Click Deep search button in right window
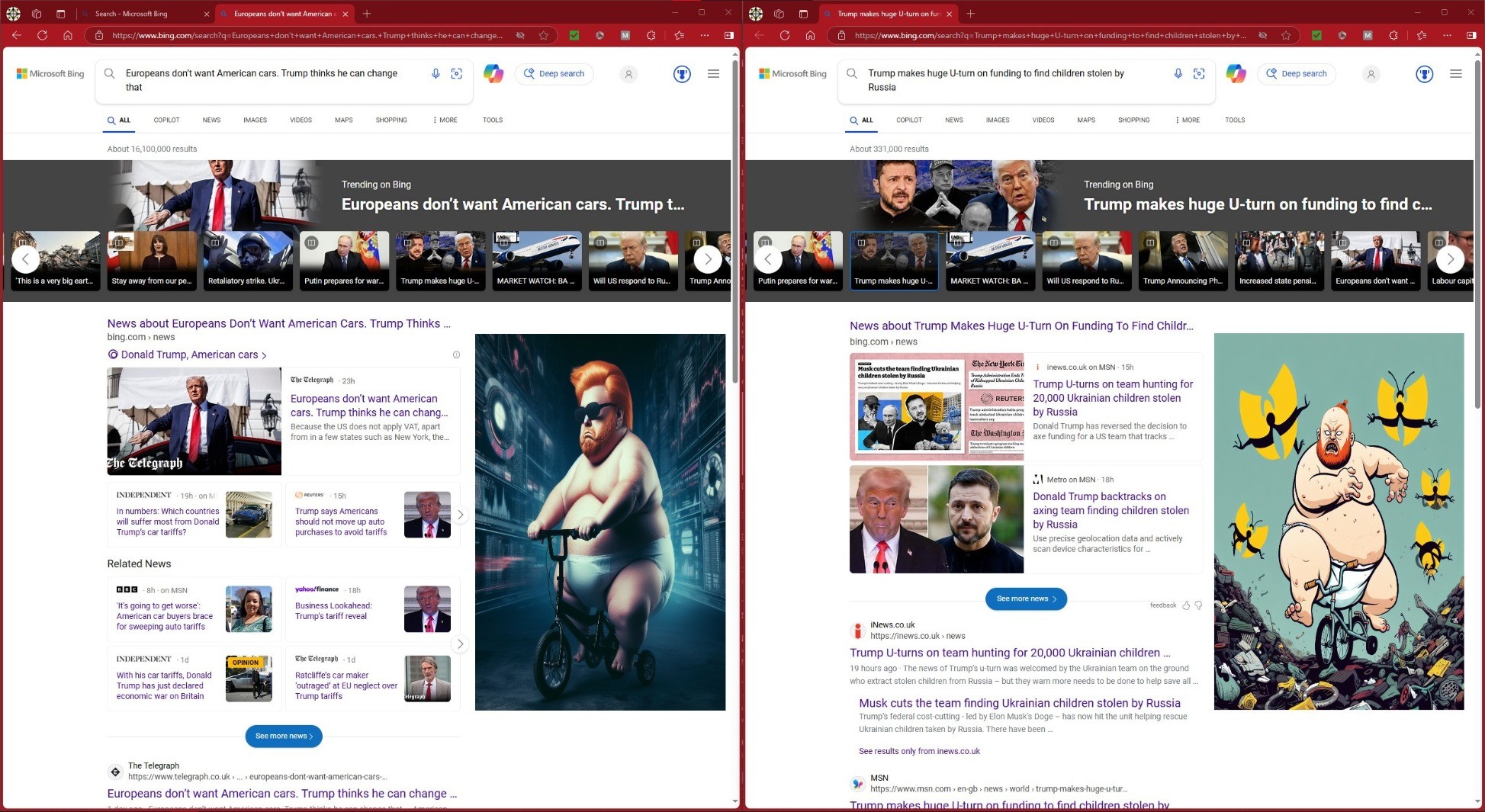1485x812 pixels. point(1297,74)
